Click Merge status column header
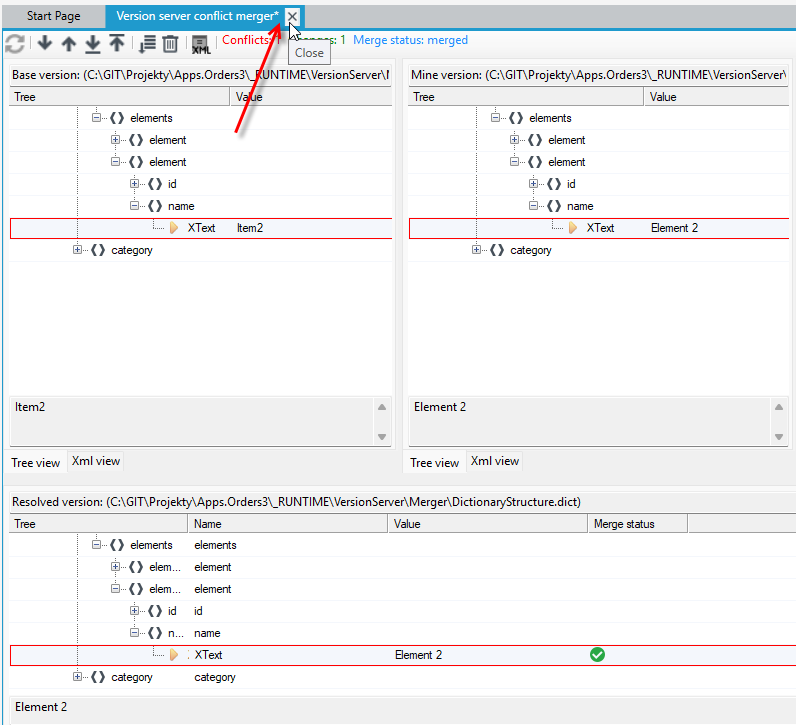Screen dimensions: 796x725 [638, 523]
